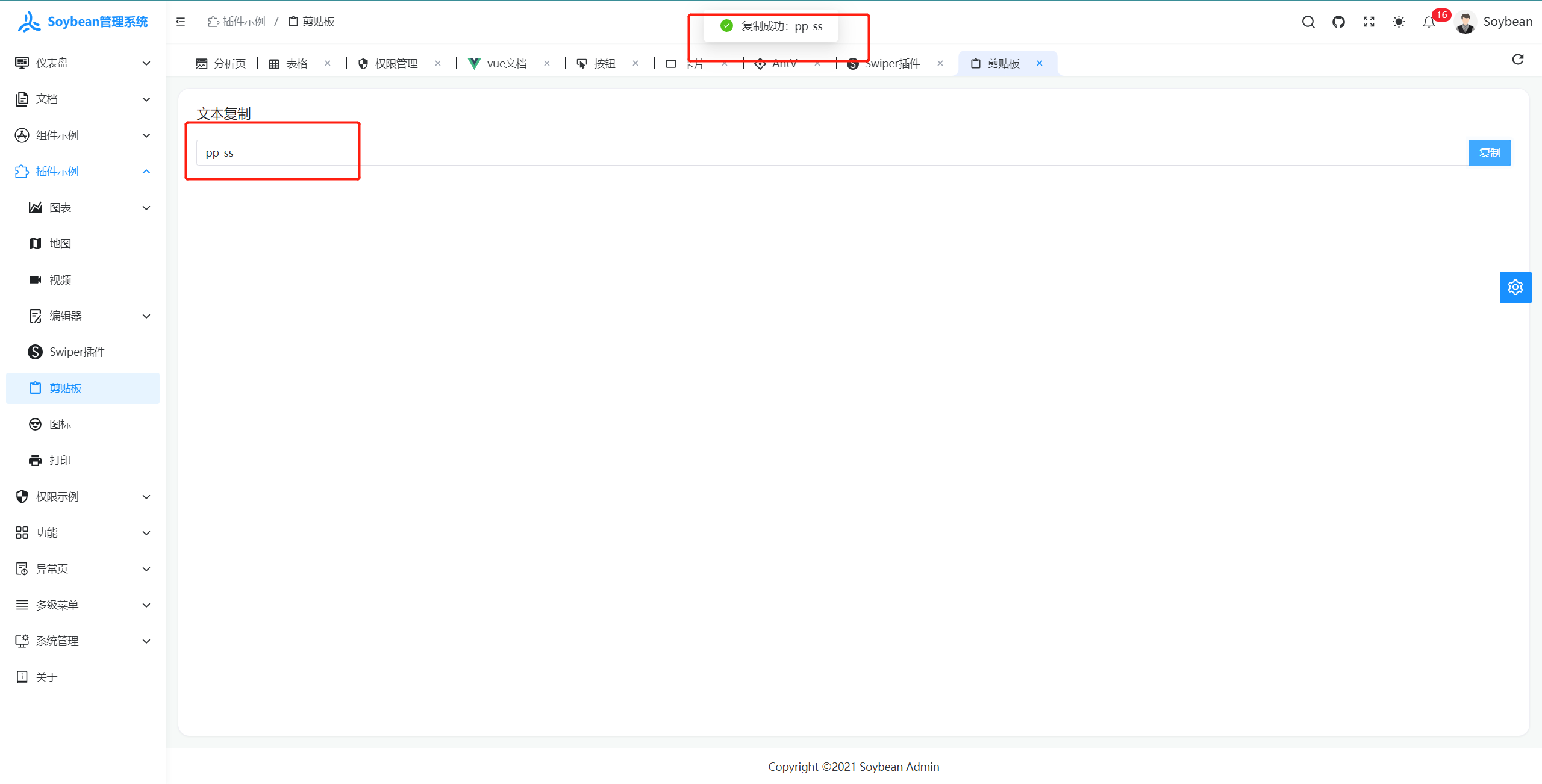
Task: Expand the 权限示例 menu
Action: [x=83, y=497]
